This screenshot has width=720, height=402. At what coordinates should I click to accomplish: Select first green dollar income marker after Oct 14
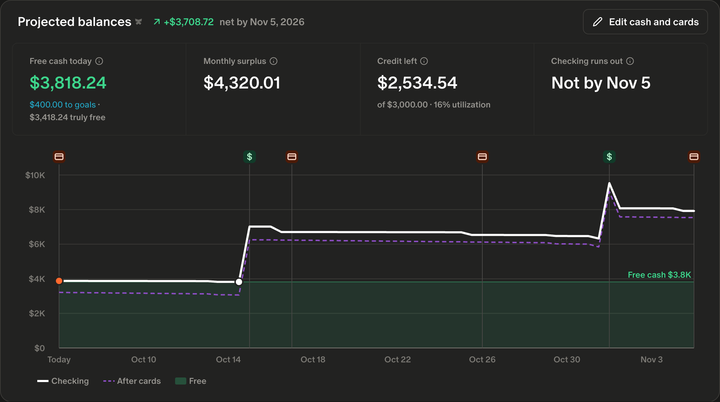coord(249,157)
